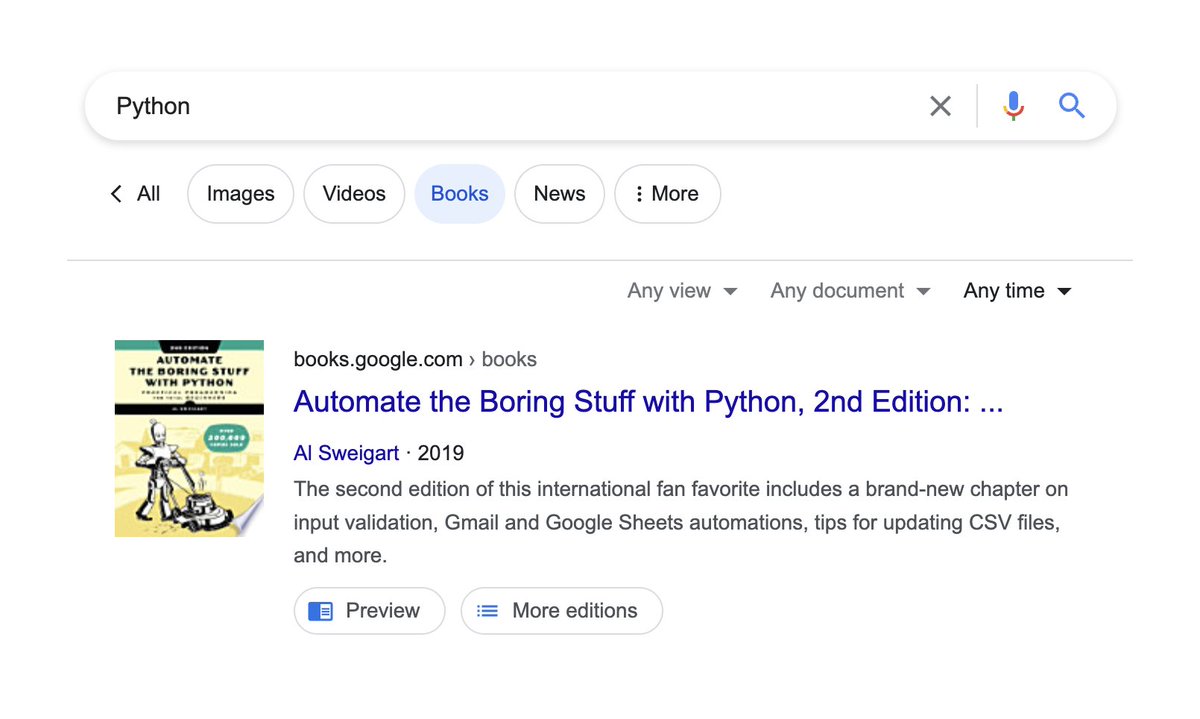
Task: Open the Automate the Boring Stuff title link
Action: click(648, 402)
